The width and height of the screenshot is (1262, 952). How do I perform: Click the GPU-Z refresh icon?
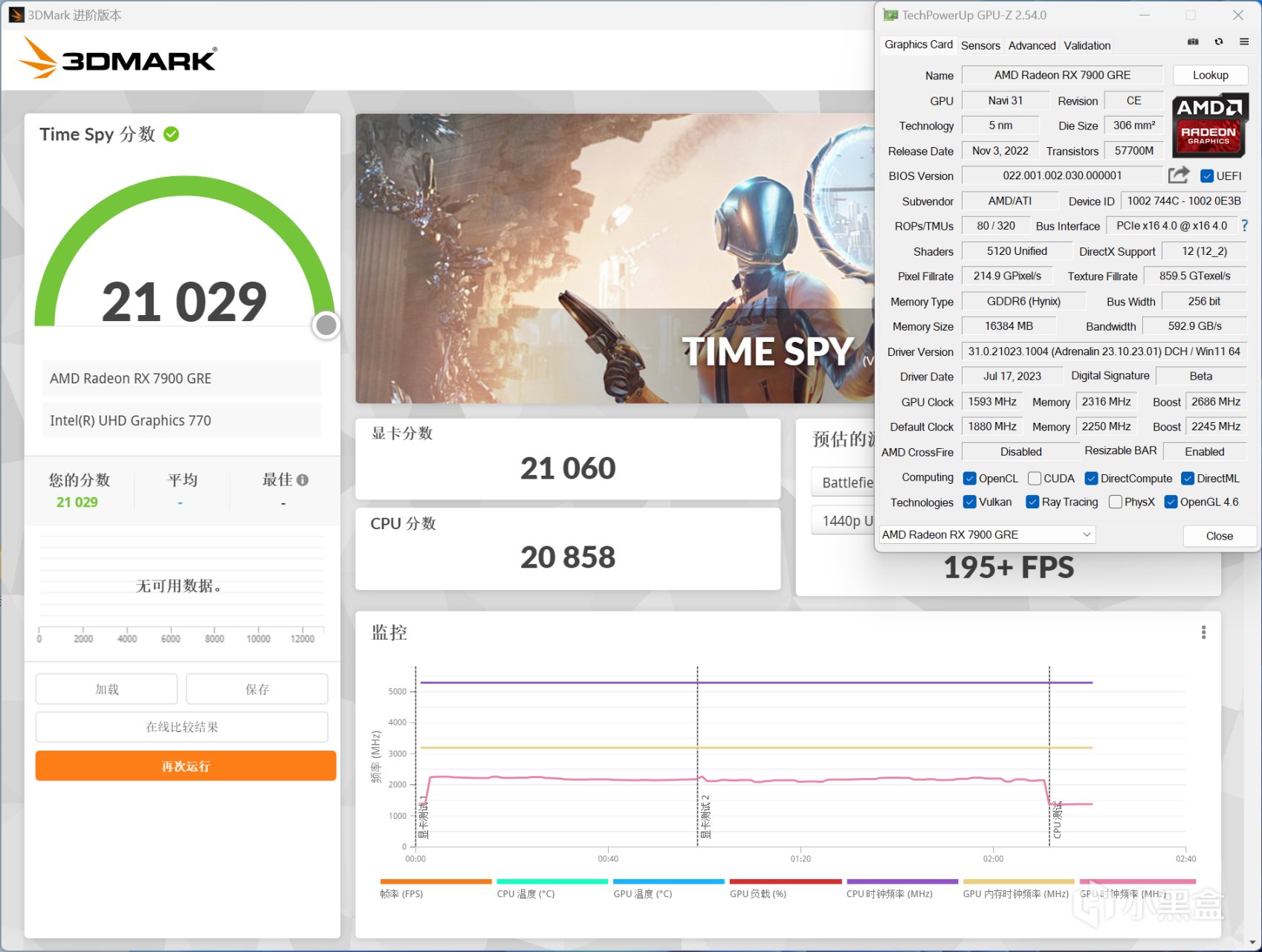click(x=1219, y=42)
